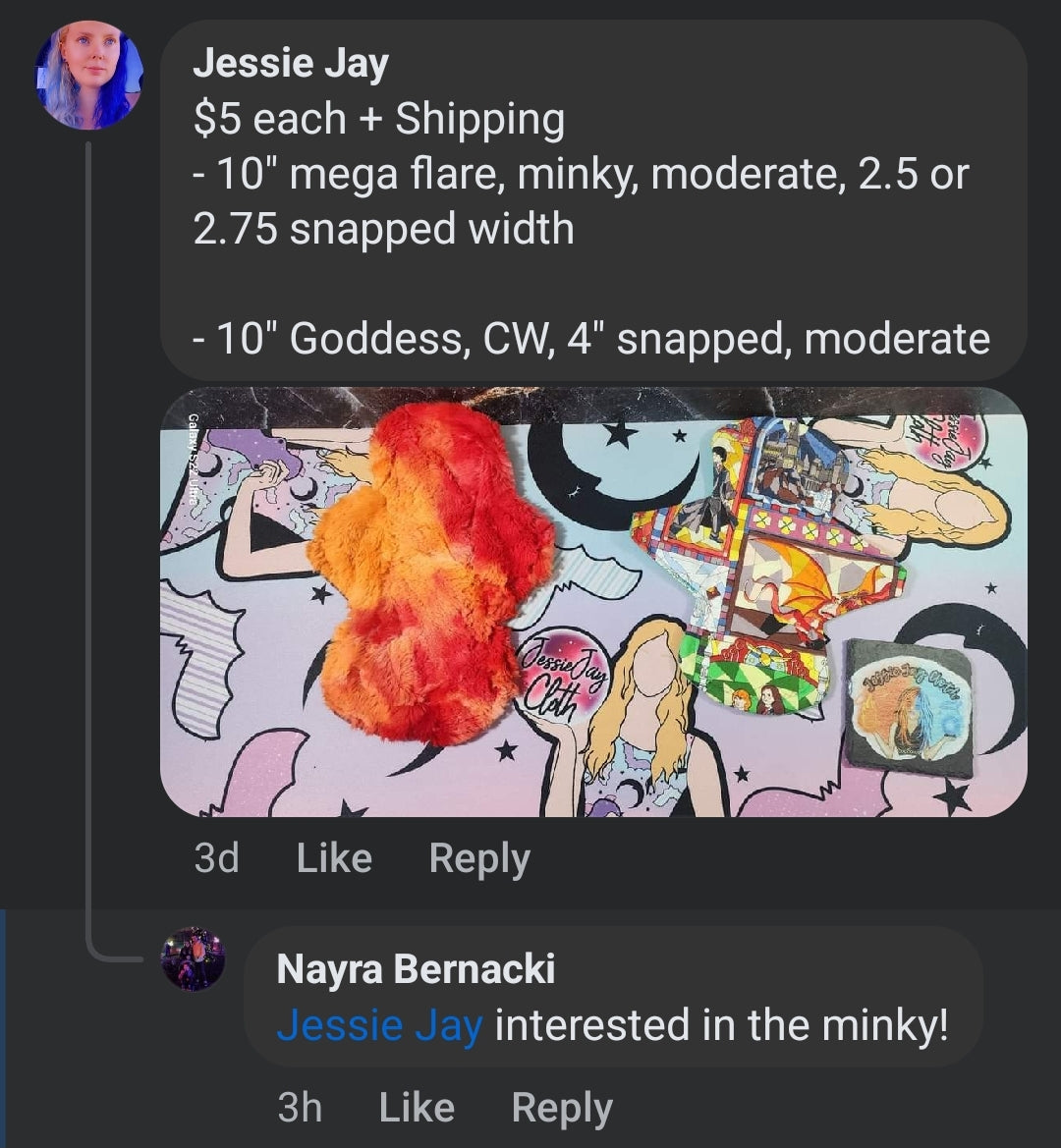Reply to Nayra Bernacki's comment
The width and height of the screenshot is (1061, 1148).
click(x=562, y=1108)
